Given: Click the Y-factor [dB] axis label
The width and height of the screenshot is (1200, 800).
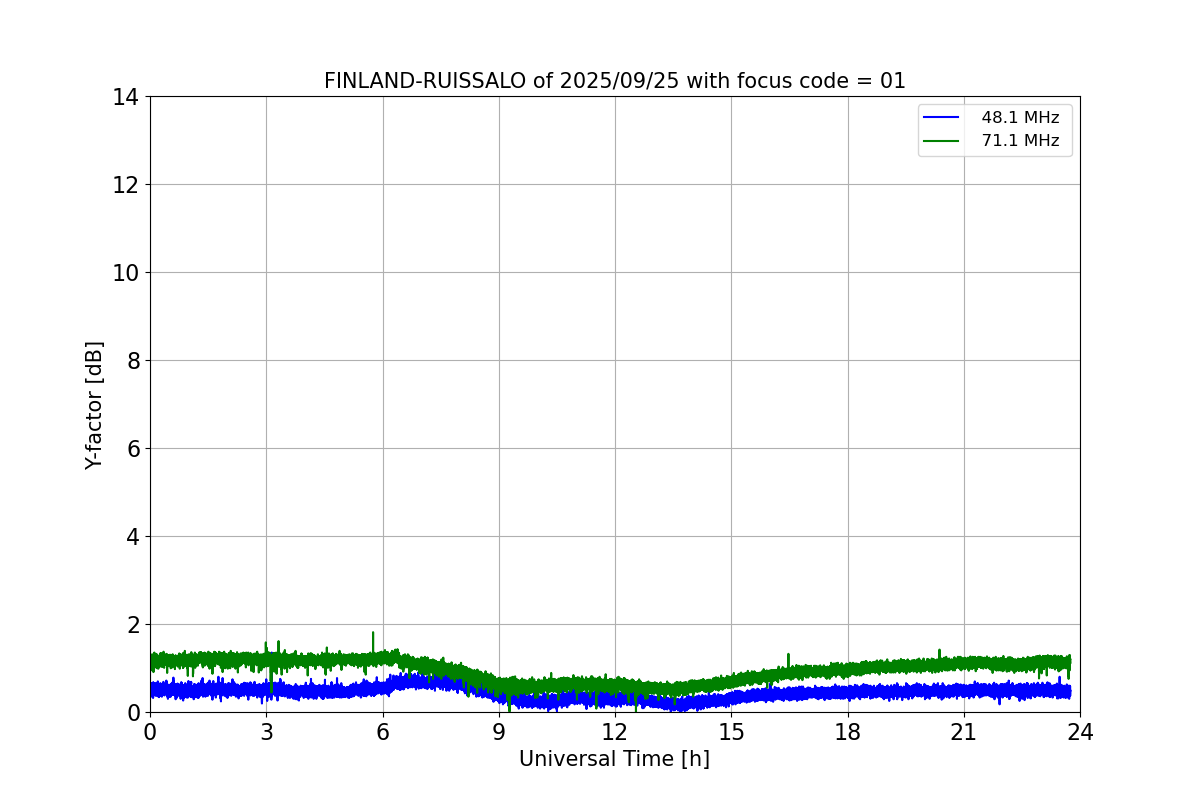Looking at the screenshot, I should pos(94,405).
